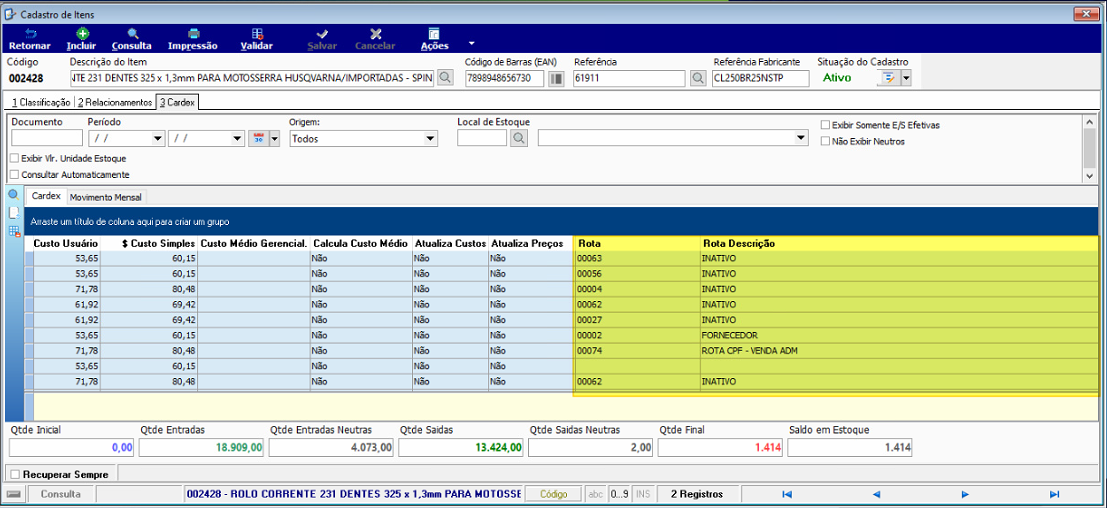Click the INS indicator in status bar
This screenshot has height=508, width=1107.
click(642, 494)
